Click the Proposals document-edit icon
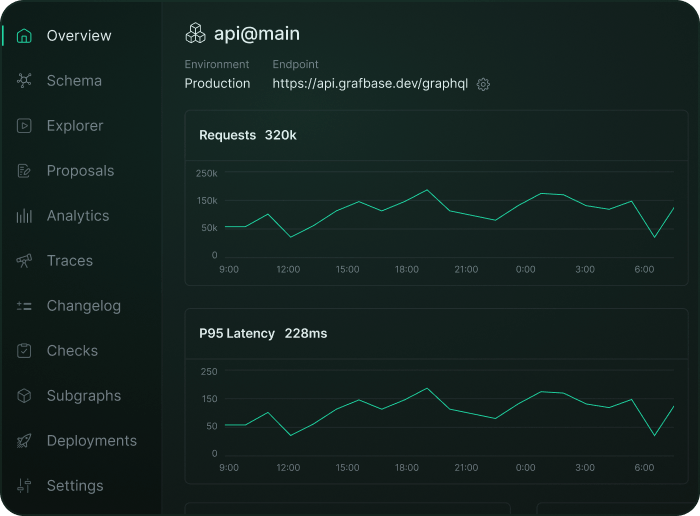This screenshot has height=516, width=700. [x=24, y=171]
